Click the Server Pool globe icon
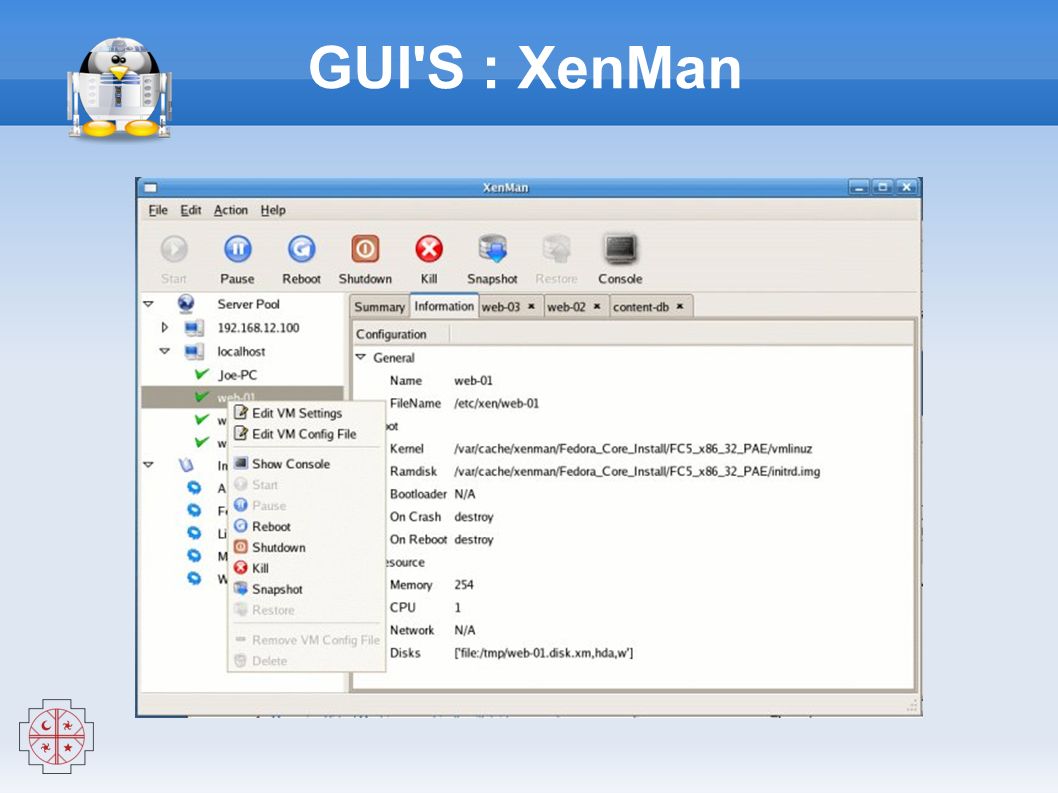The height and width of the screenshot is (793, 1058). pyautogui.click(x=186, y=304)
